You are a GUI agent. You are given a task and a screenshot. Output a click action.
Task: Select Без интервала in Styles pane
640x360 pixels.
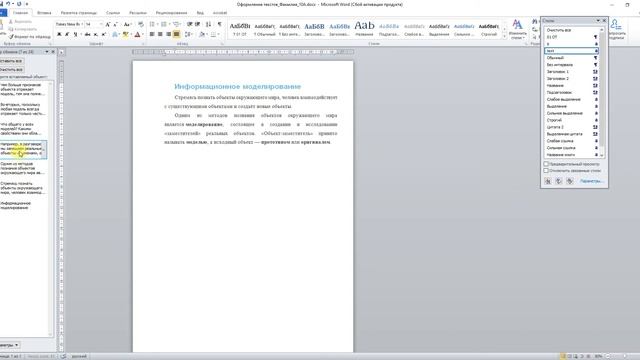pos(571,65)
